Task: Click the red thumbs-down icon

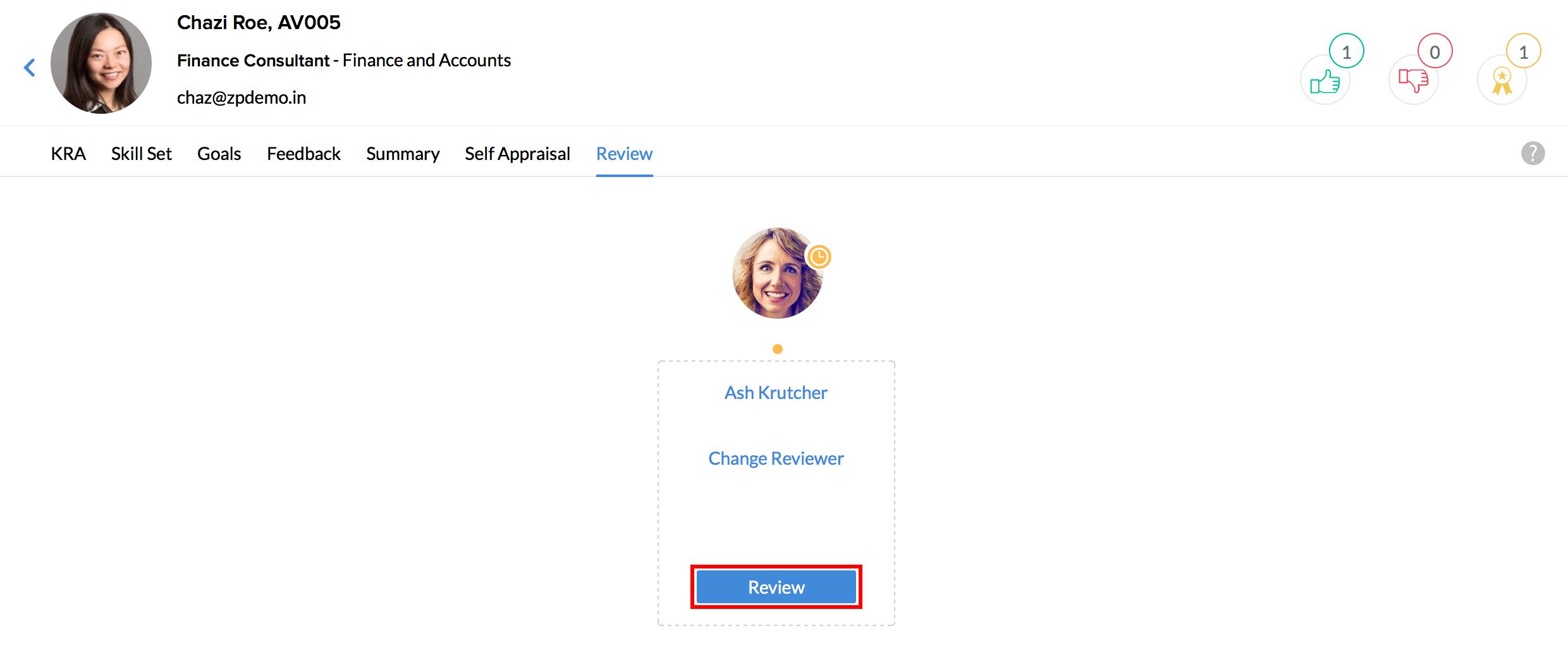Action: point(1412,80)
